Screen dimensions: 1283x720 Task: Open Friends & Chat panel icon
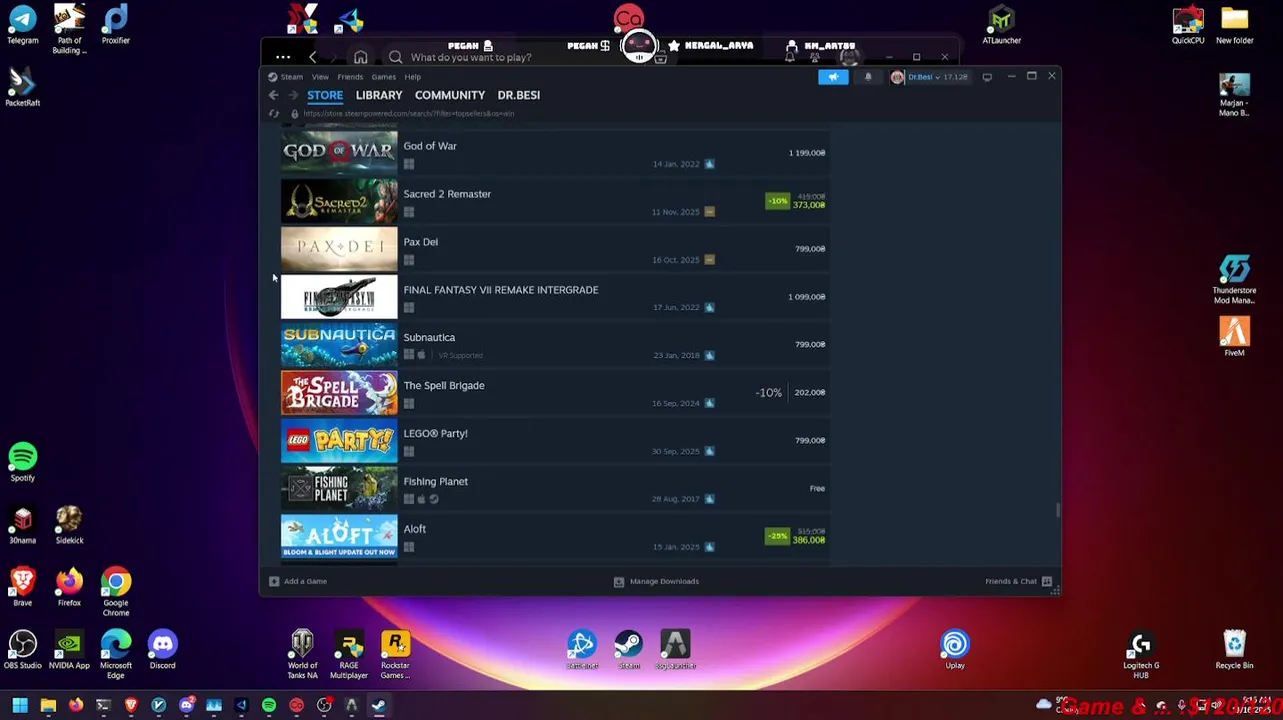1047,581
